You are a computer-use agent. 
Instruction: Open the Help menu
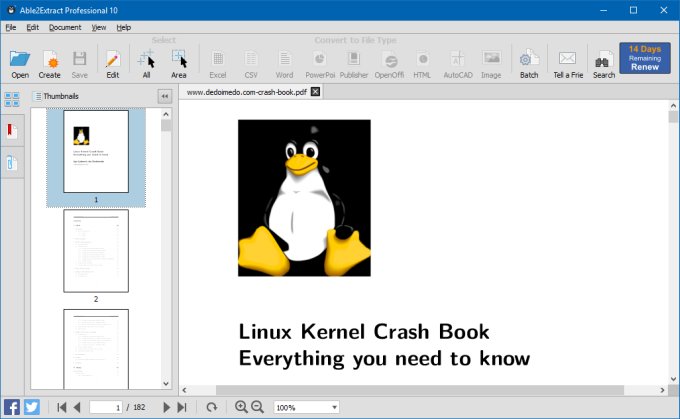point(124,27)
